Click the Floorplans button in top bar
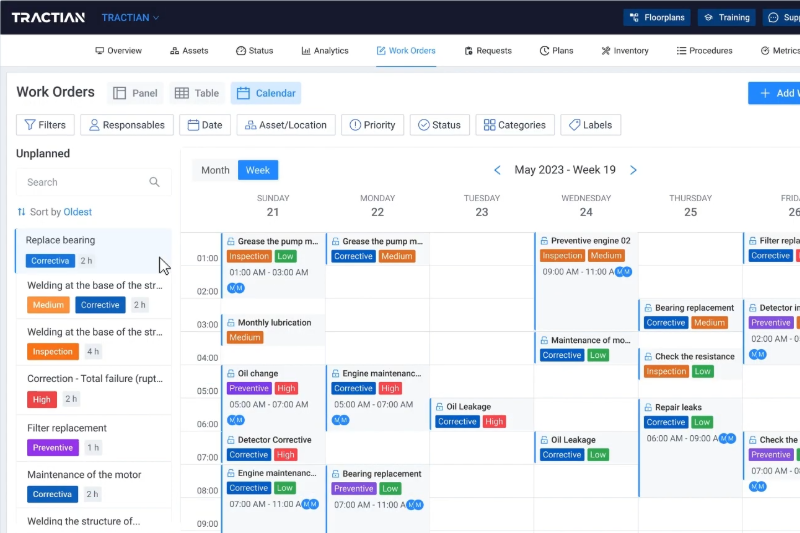The width and height of the screenshot is (800, 533). pos(657,17)
